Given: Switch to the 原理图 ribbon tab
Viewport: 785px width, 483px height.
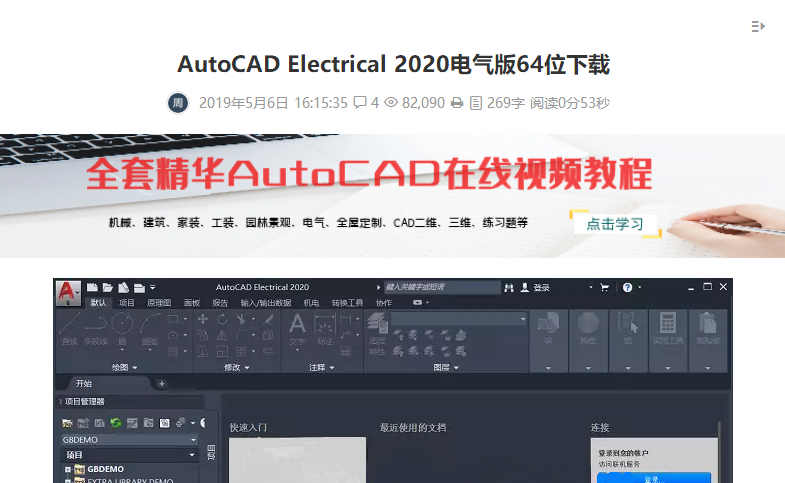Looking at the screenshot, I should (x=158, y=302).
